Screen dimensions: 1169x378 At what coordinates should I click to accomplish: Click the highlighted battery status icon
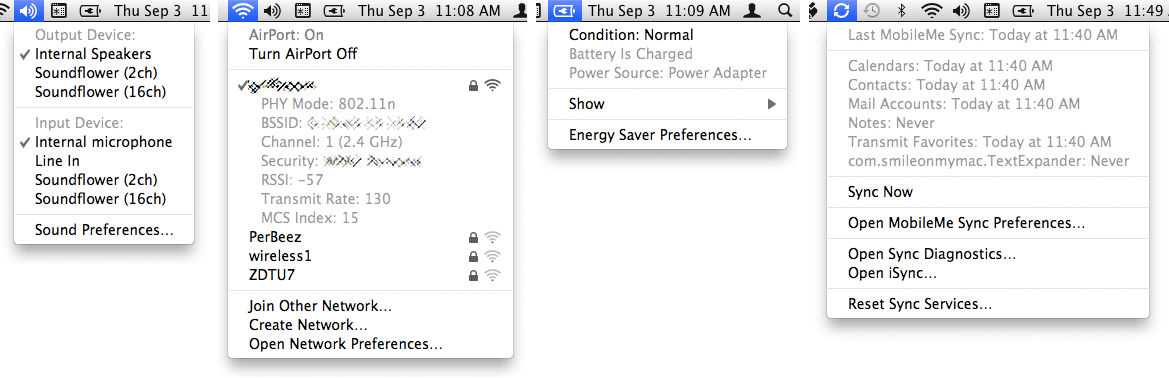[x=563, y=10]
